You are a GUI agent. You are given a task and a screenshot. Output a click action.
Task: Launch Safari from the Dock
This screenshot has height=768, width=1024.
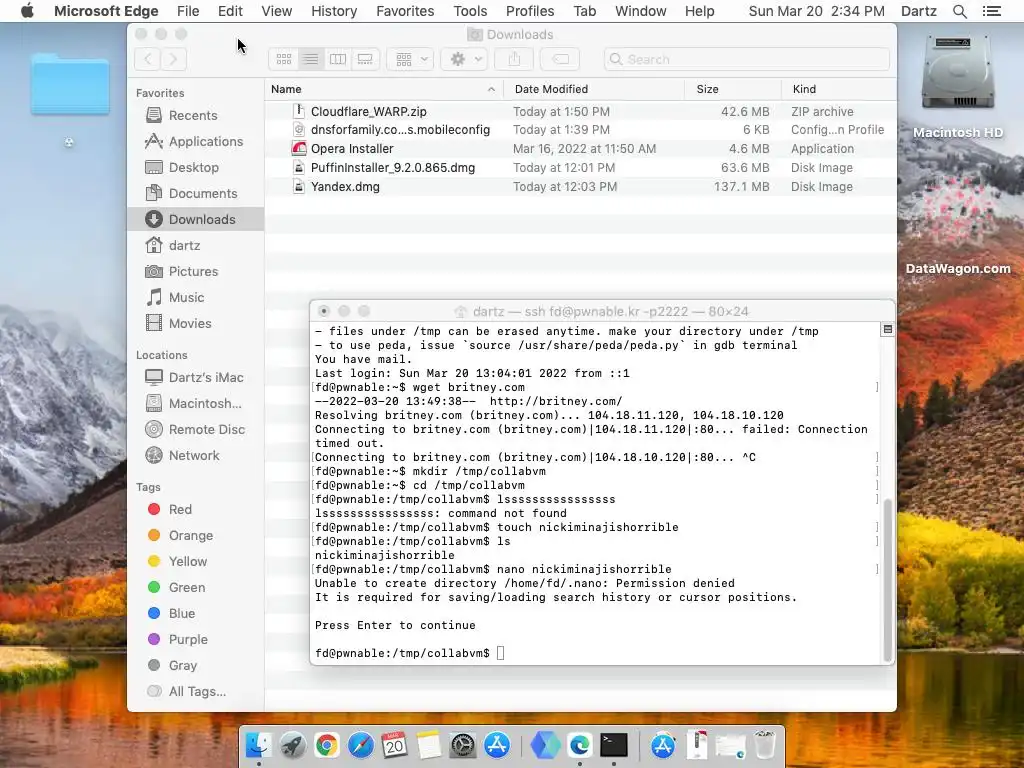click(x=360, y=745)
